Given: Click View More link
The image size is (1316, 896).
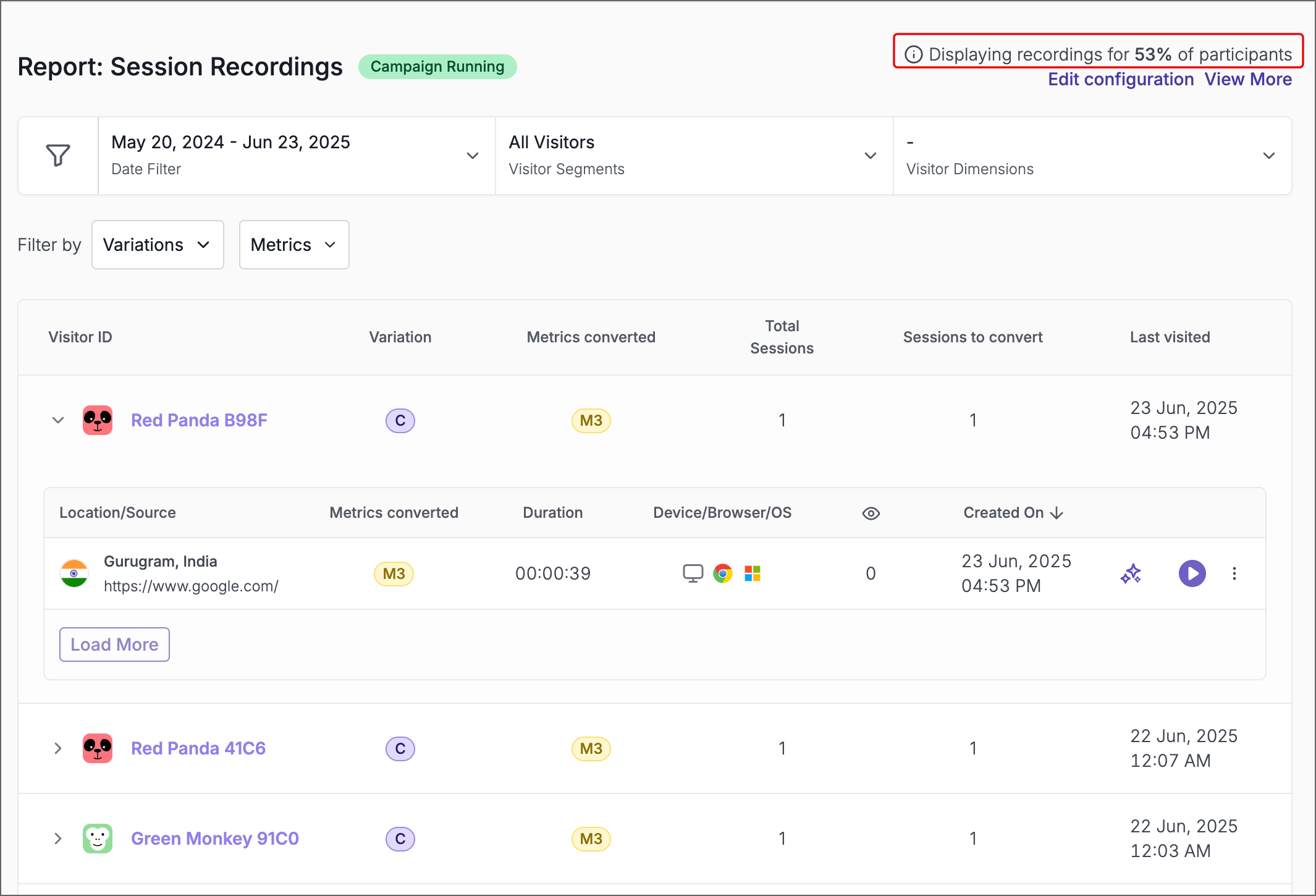Looking at the screenshot, I should [x=1248, y=80].
